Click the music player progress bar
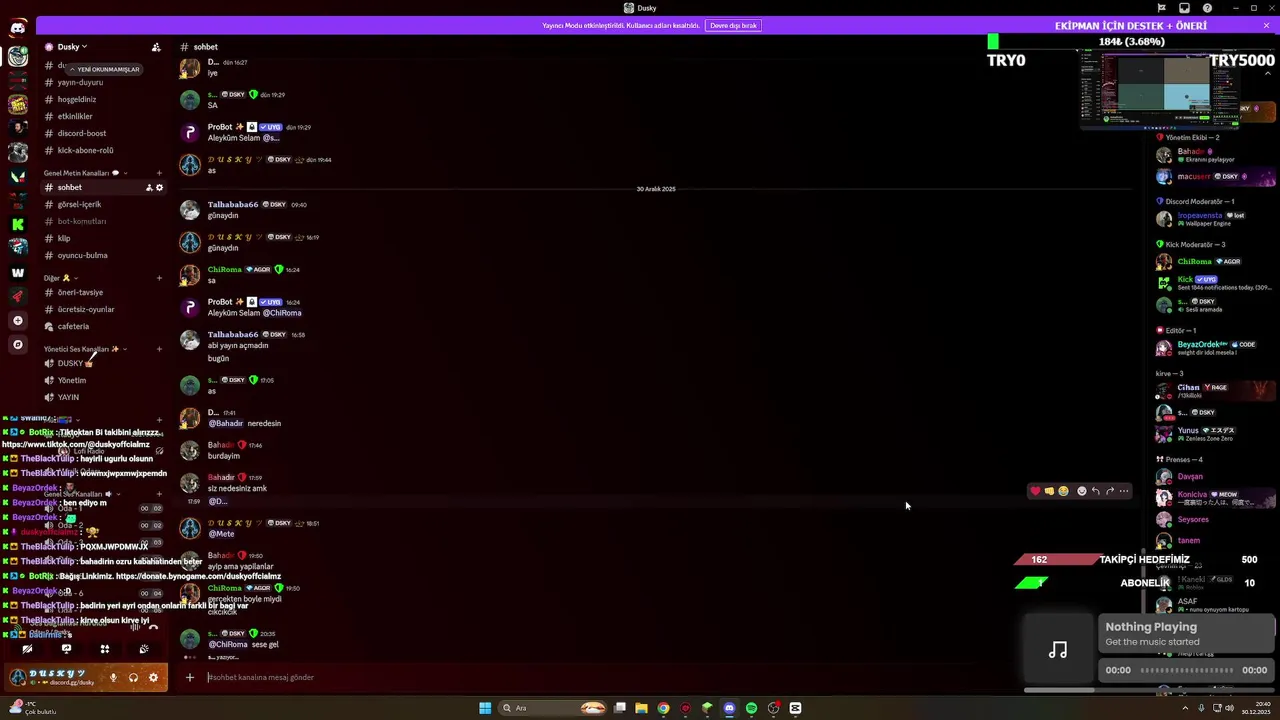1280x720 pixels. coord(1187,670)
